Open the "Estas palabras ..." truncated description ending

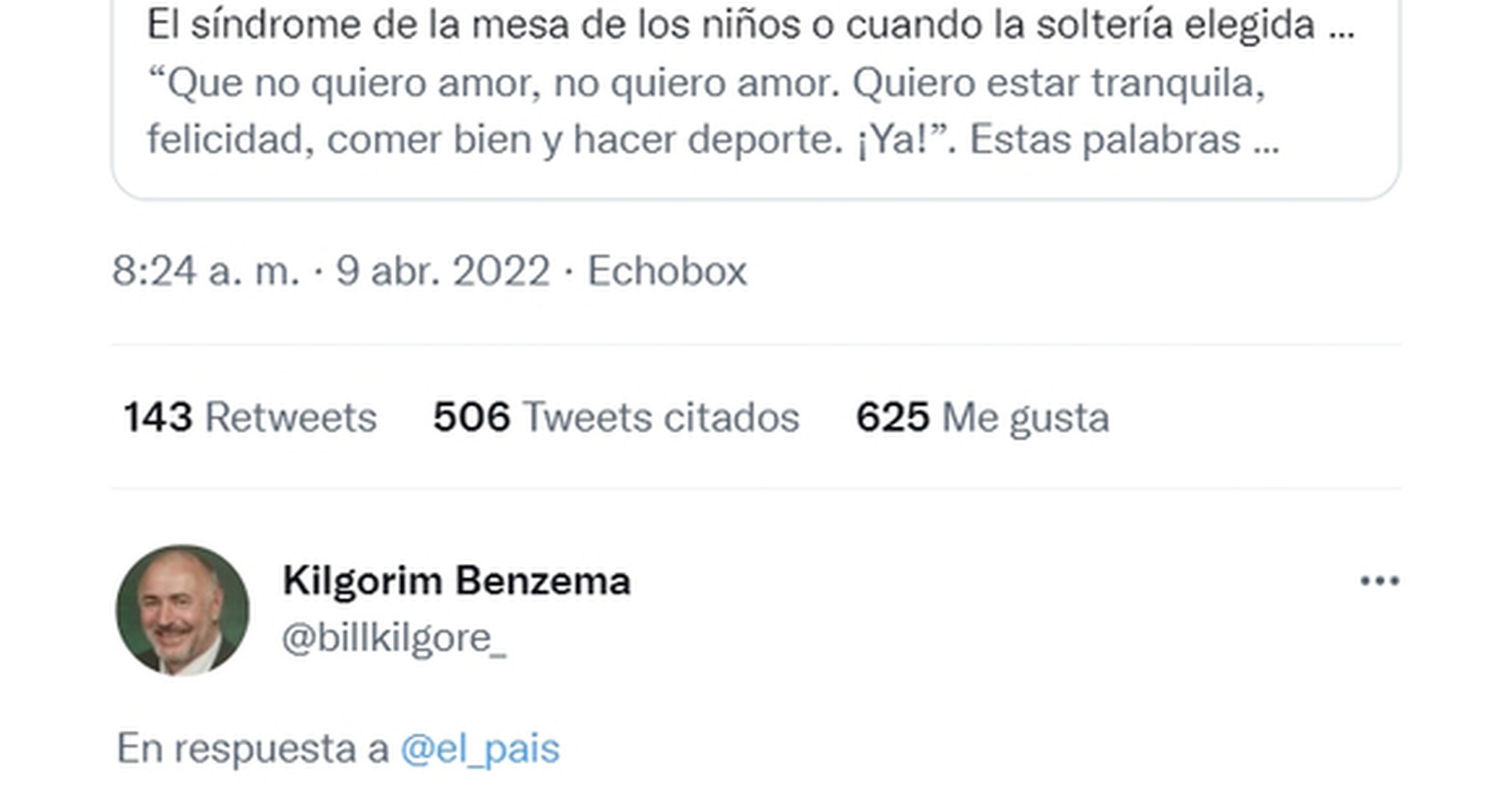tap(1125, 140)
